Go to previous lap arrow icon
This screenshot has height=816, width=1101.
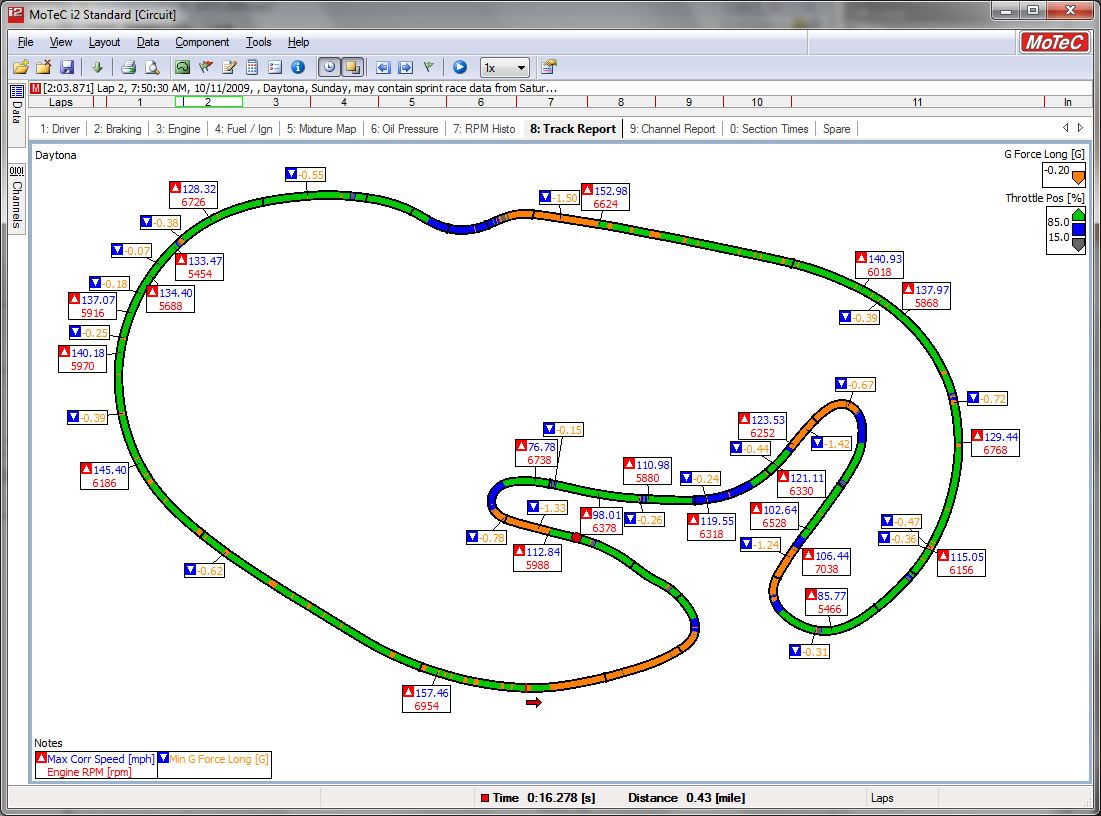tap(383, 67)
